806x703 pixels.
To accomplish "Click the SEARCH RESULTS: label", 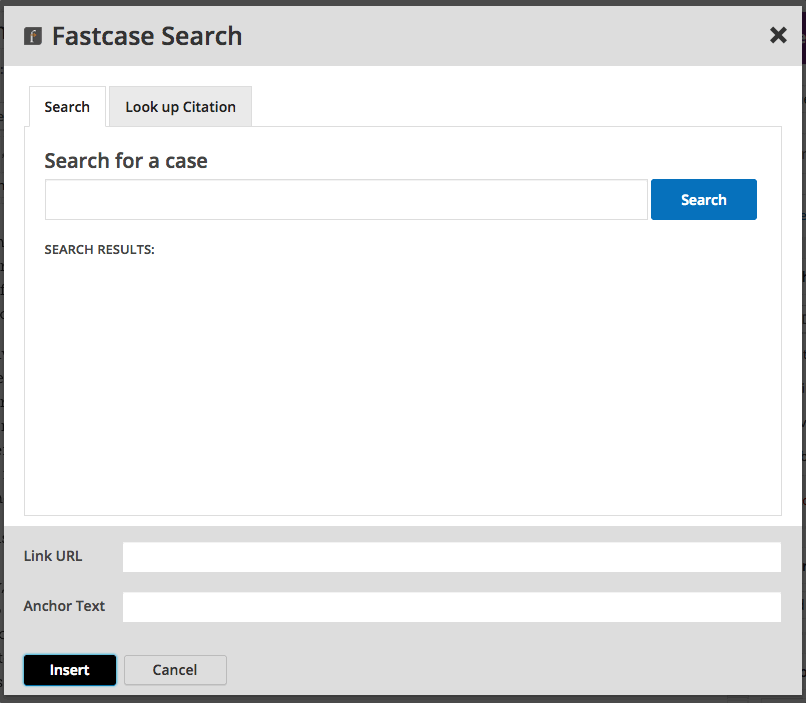I will [99, 250].
